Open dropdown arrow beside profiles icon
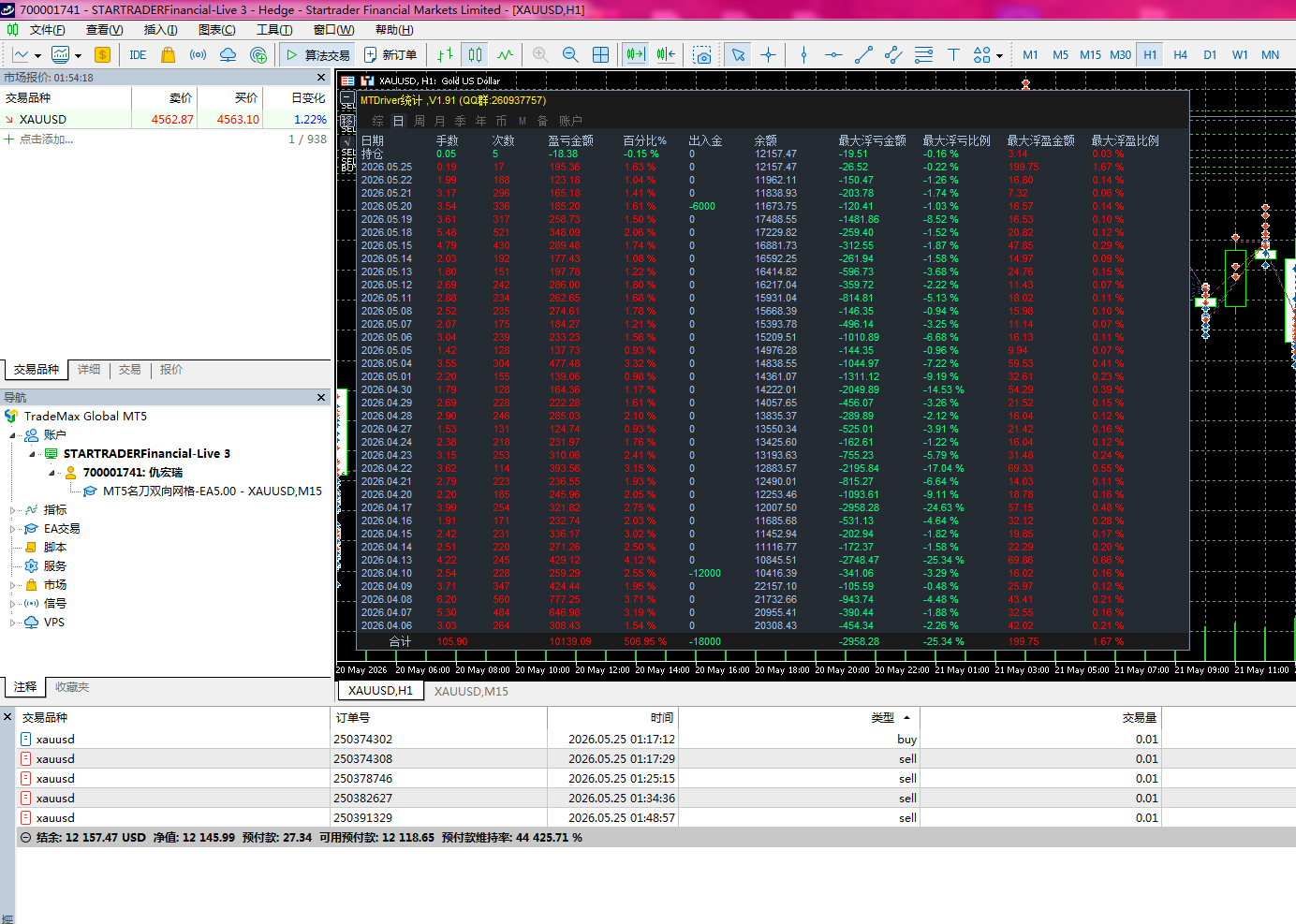This screenshot has height=924, width=1296. (78, 55)
